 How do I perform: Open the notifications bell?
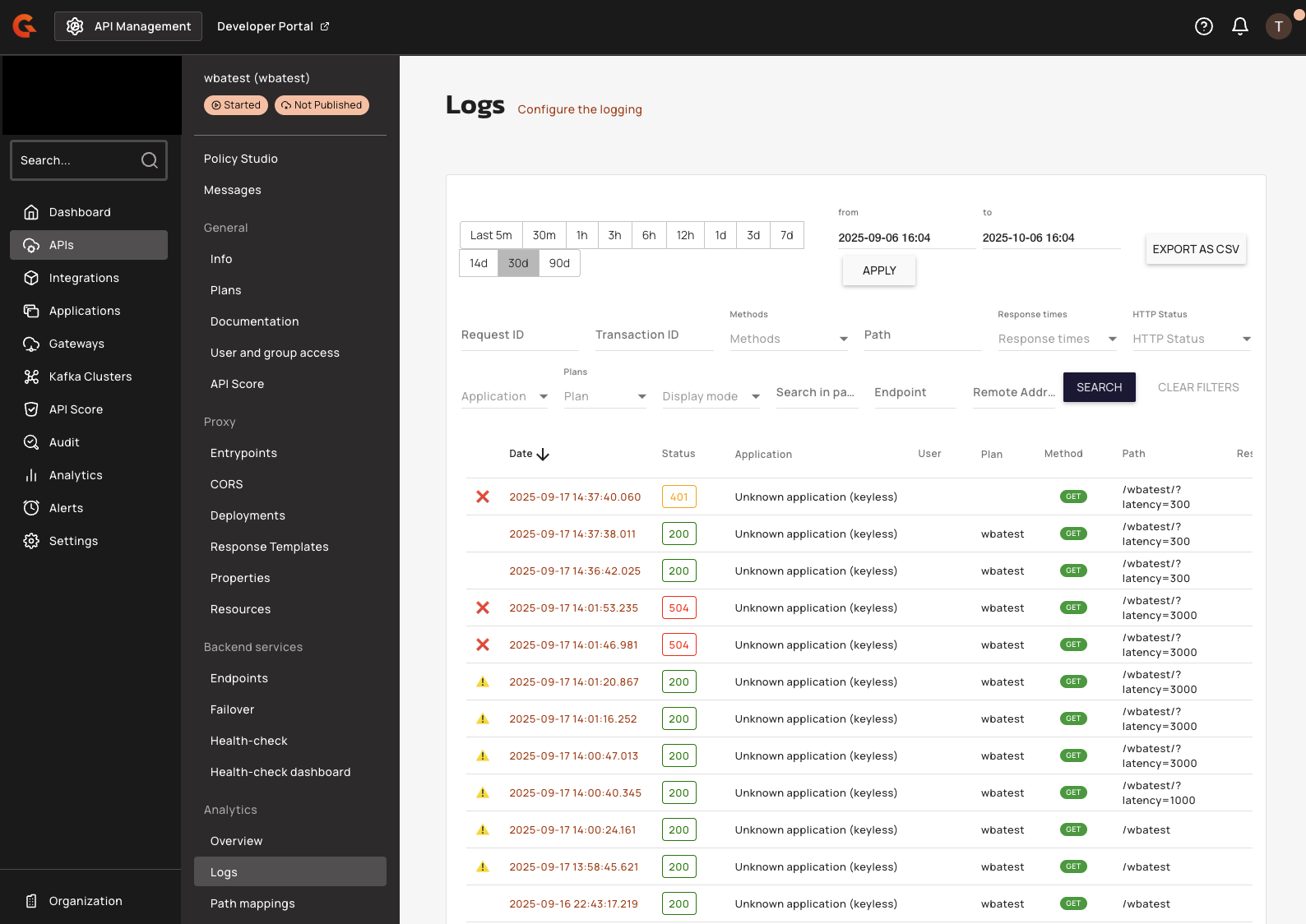(x=1239, y=26)
